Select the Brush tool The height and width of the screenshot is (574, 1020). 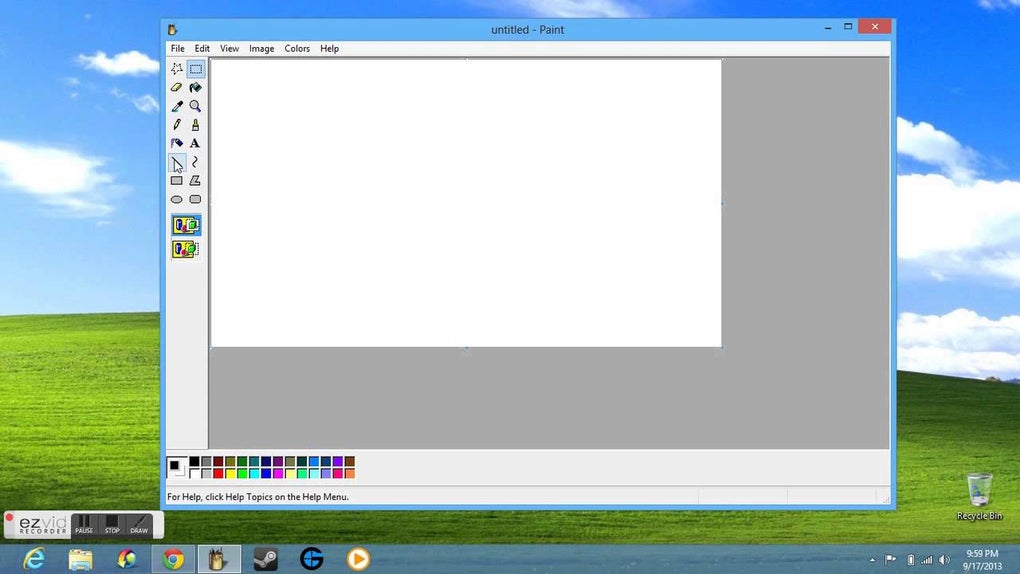(x=195, y=124)
